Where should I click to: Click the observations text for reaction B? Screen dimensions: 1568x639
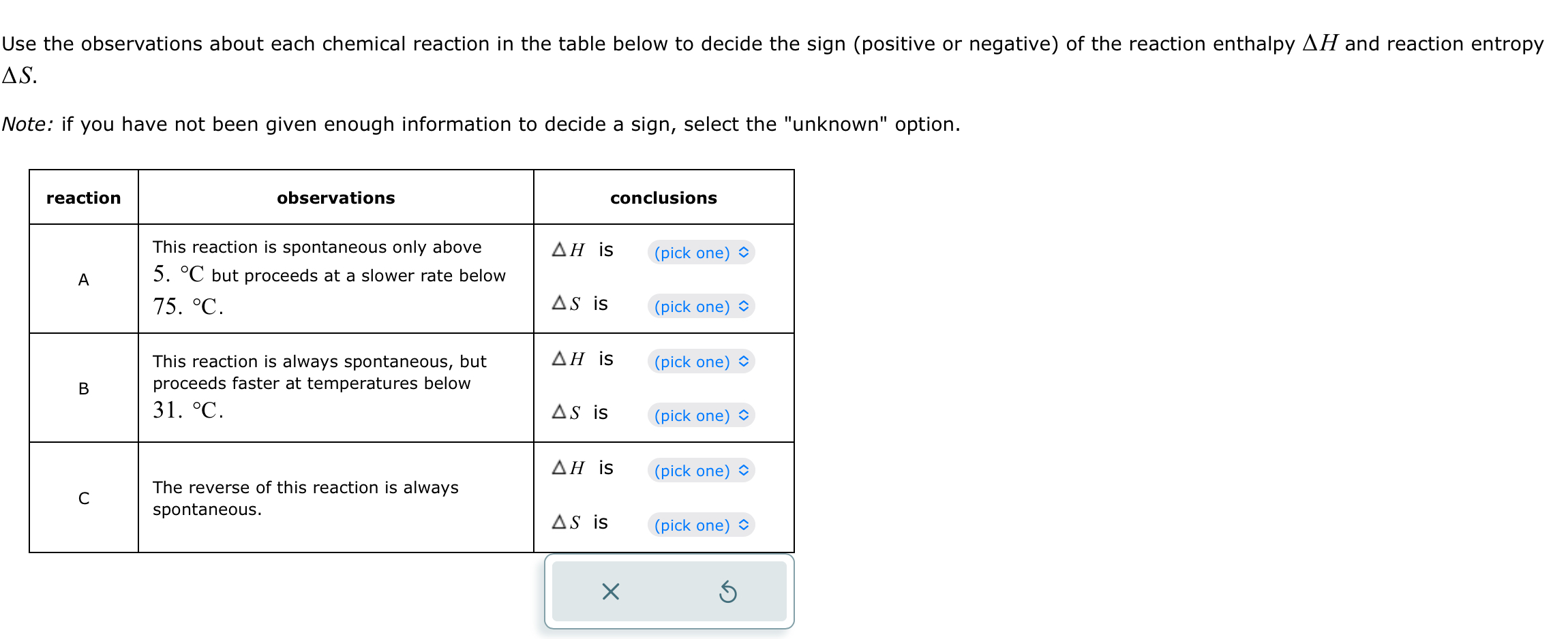tap(319, 384)
